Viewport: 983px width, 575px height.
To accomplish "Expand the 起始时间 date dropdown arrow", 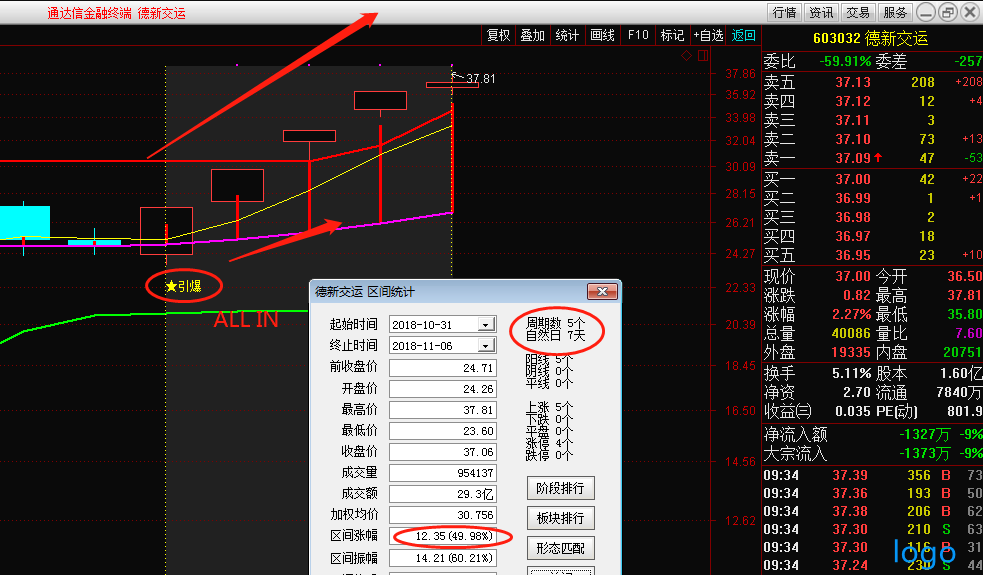I will 486,325.
